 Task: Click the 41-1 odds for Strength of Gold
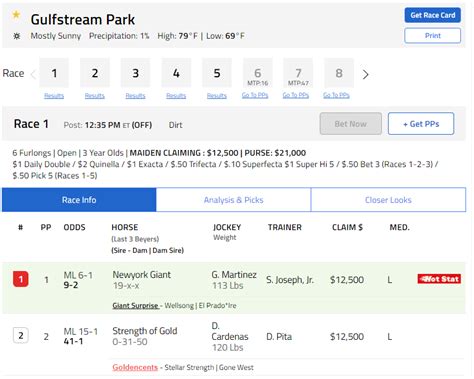(73, 341)
